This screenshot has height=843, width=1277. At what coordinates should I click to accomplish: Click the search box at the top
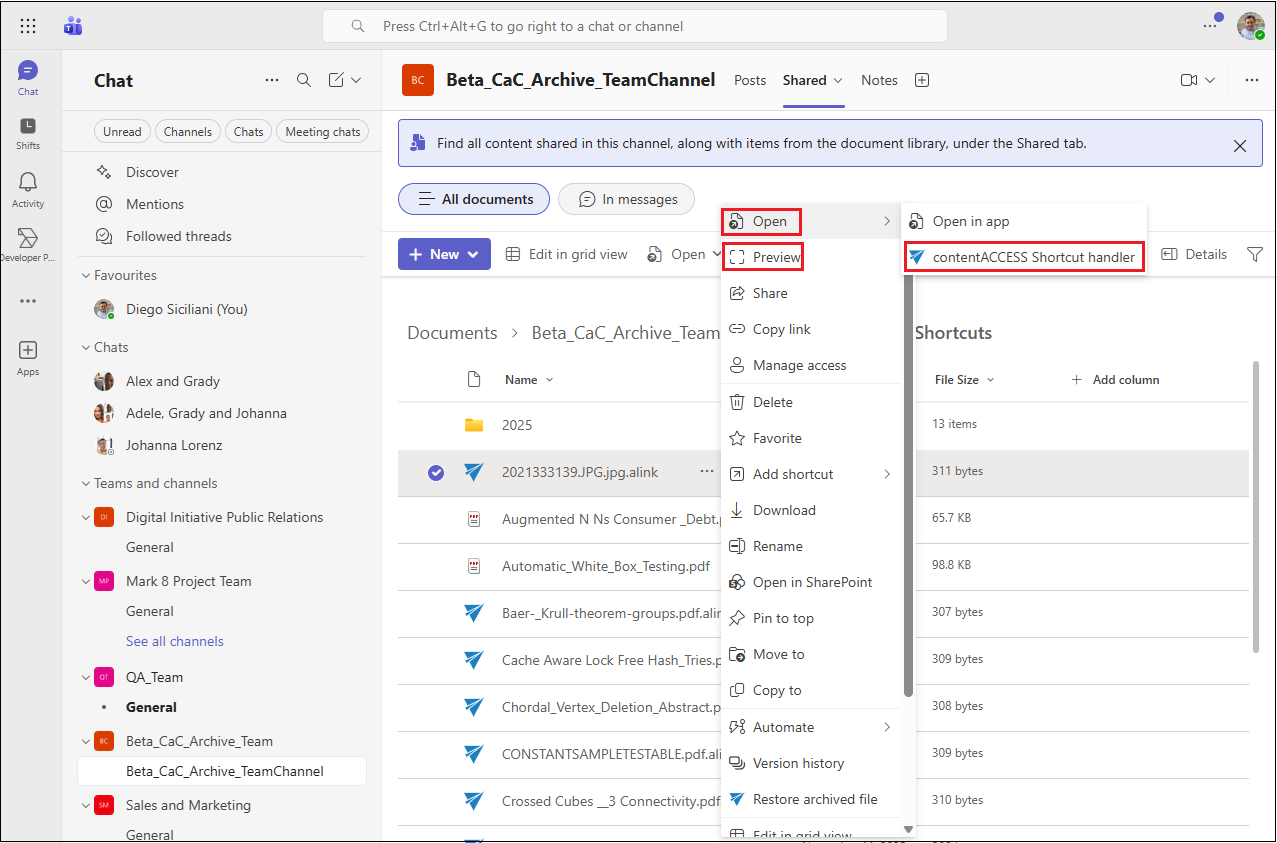tap(634, 26)
